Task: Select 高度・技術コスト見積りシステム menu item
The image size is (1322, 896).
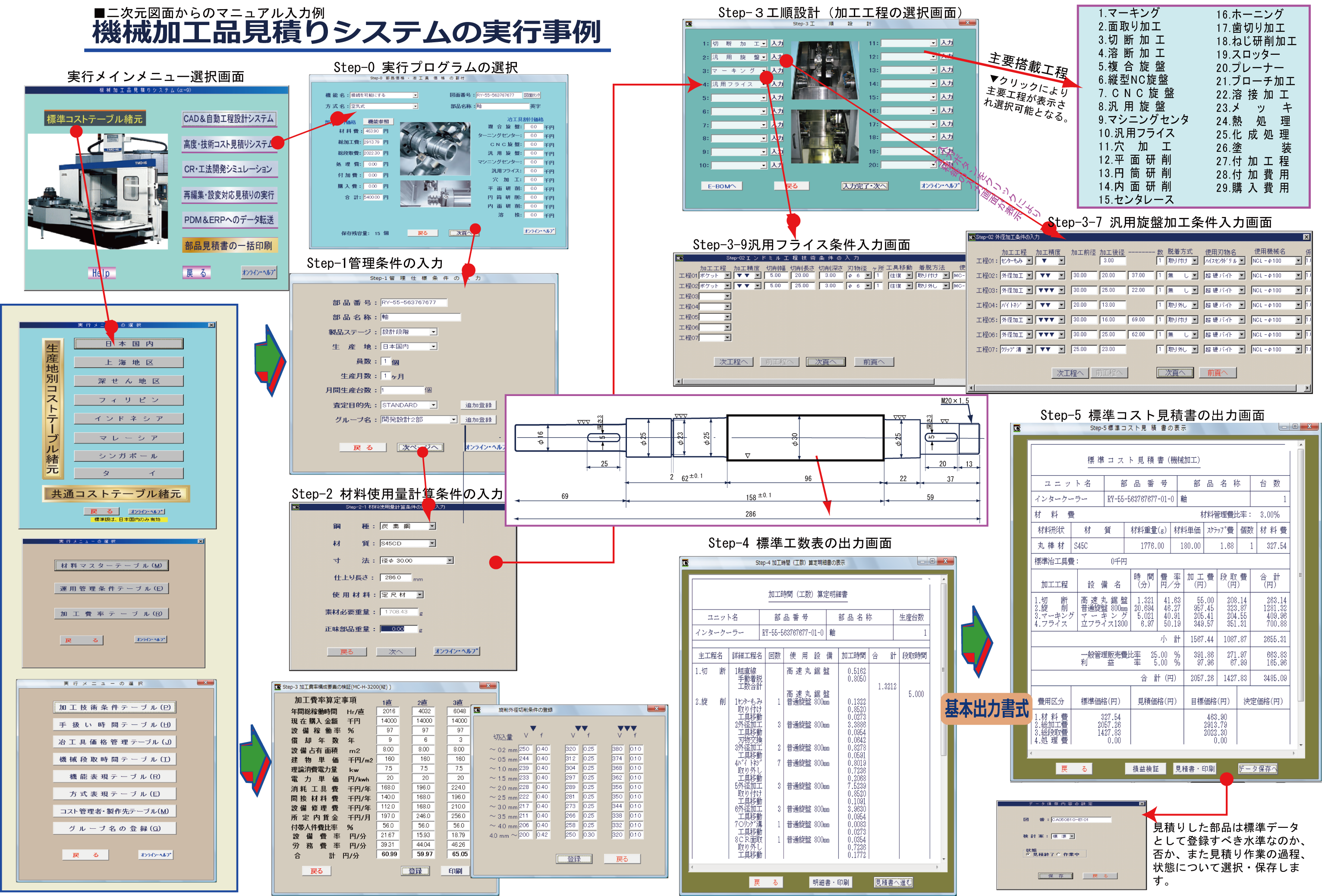Action: (x=229, y=144)
